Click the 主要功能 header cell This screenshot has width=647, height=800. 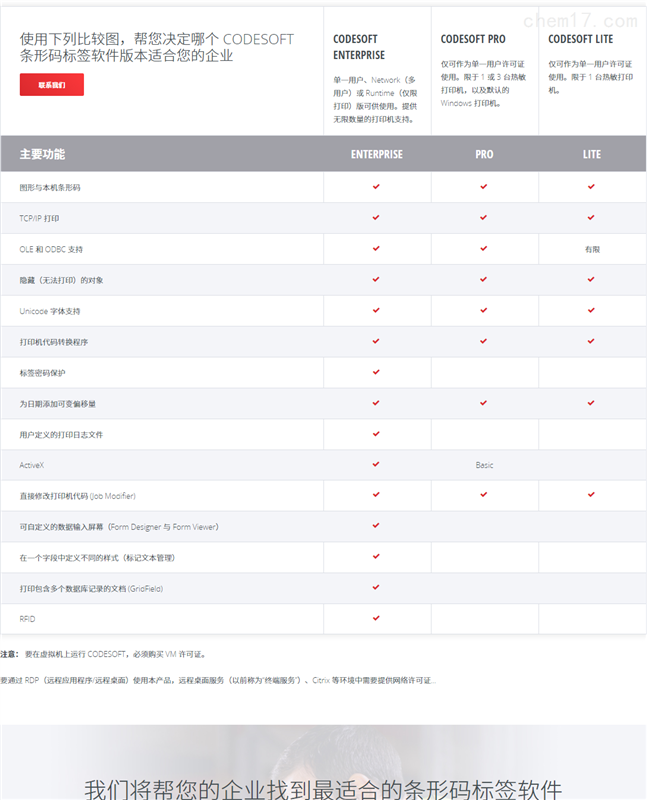(42, 154)
